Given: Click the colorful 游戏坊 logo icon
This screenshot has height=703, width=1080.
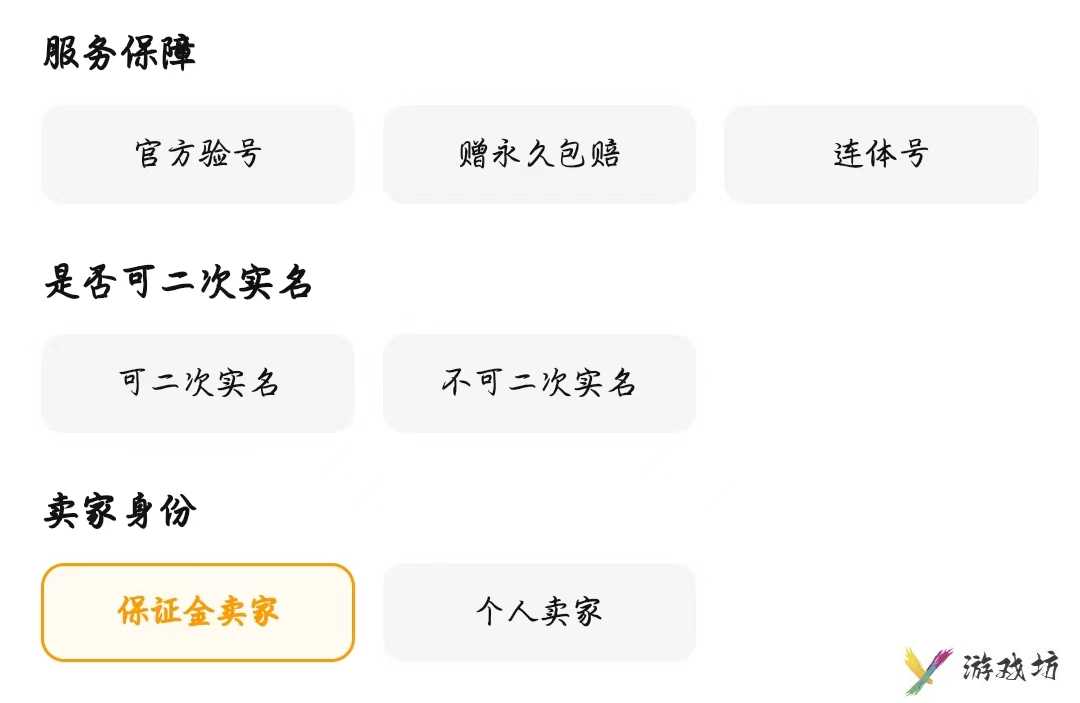Looking at the screenshot, I should coord(927,670).
